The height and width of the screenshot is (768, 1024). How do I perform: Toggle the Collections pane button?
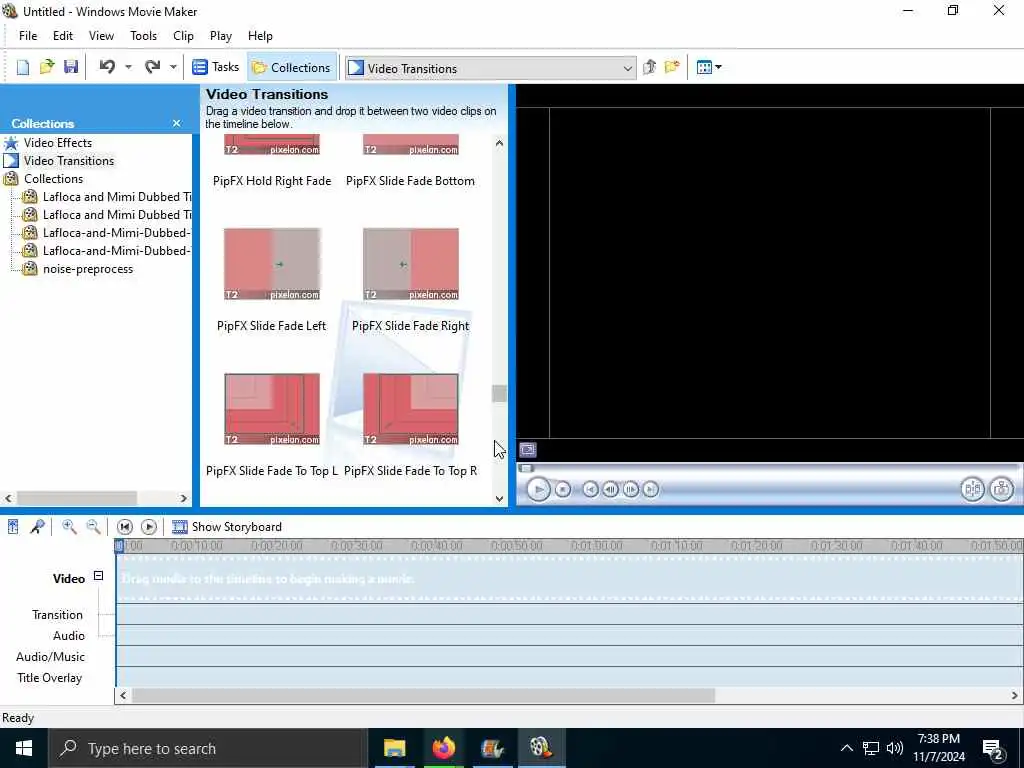pos(291,67)
